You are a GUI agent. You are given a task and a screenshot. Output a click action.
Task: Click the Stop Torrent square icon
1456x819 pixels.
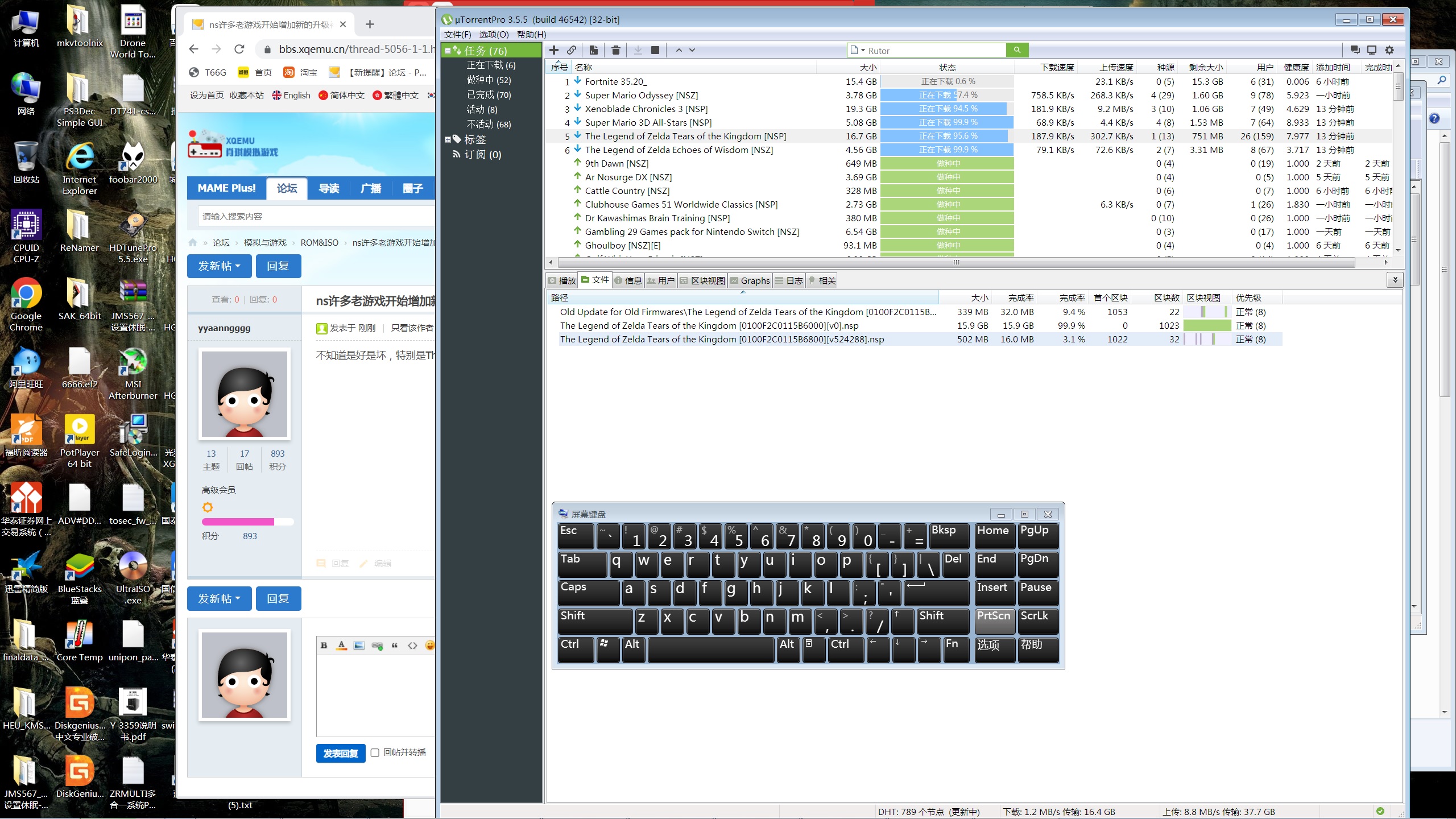pos(655,50)
